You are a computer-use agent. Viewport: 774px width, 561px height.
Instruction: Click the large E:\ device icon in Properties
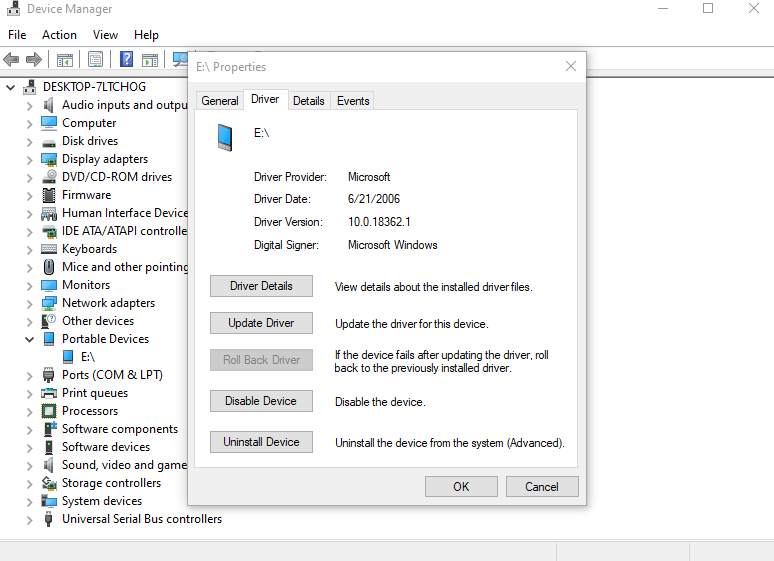click(x=225, y=137)
